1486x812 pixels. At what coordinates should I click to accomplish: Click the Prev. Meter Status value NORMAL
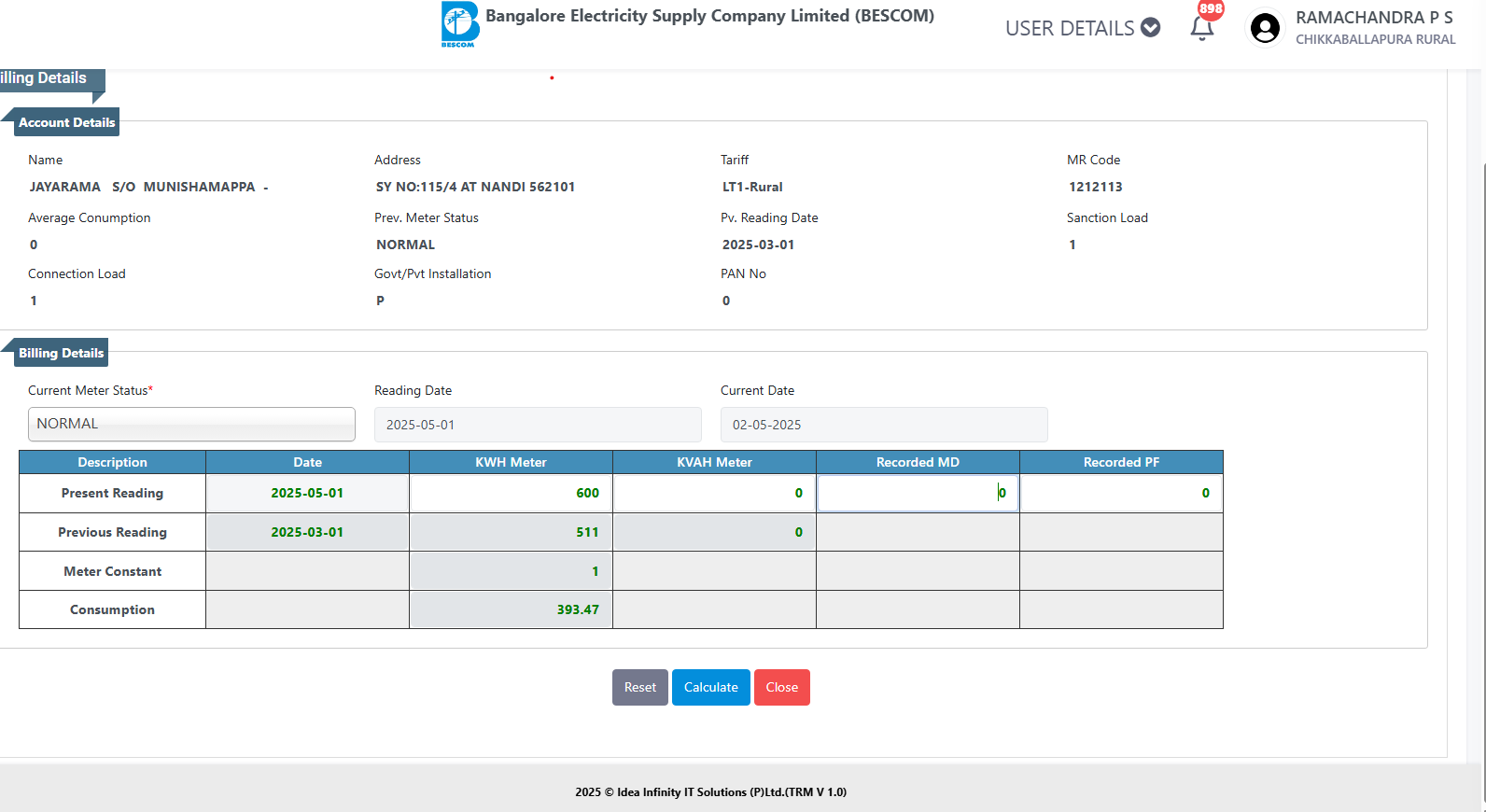(x=406, y=245)
